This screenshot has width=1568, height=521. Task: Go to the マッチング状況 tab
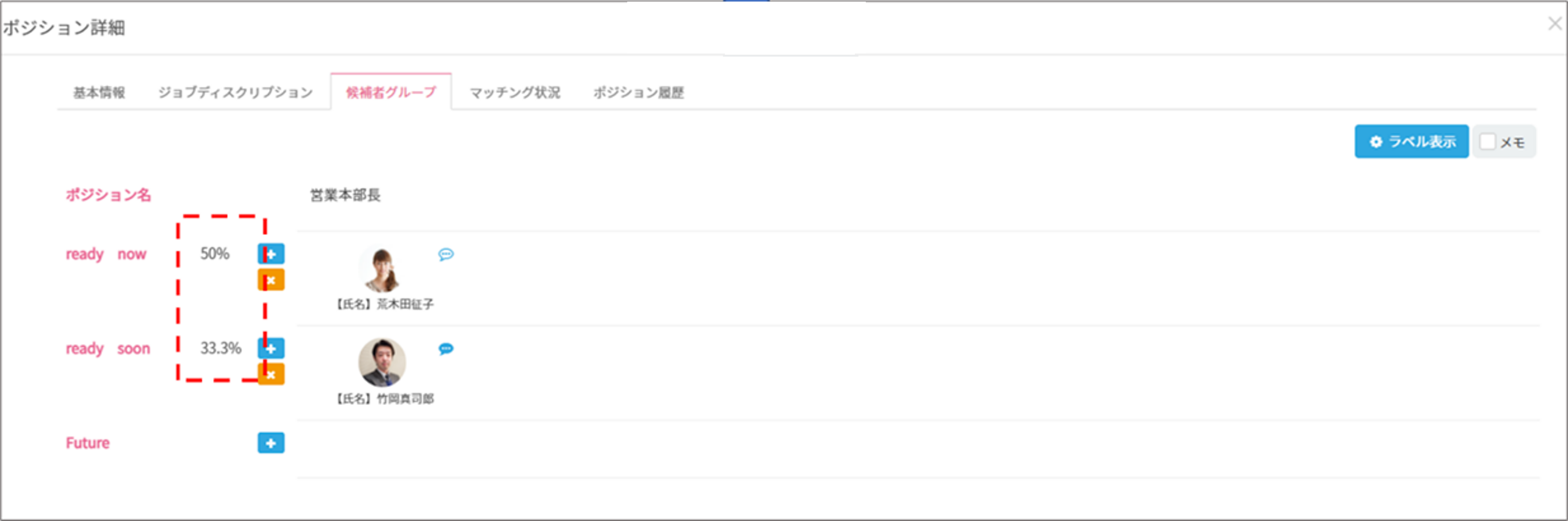point(515,93)
